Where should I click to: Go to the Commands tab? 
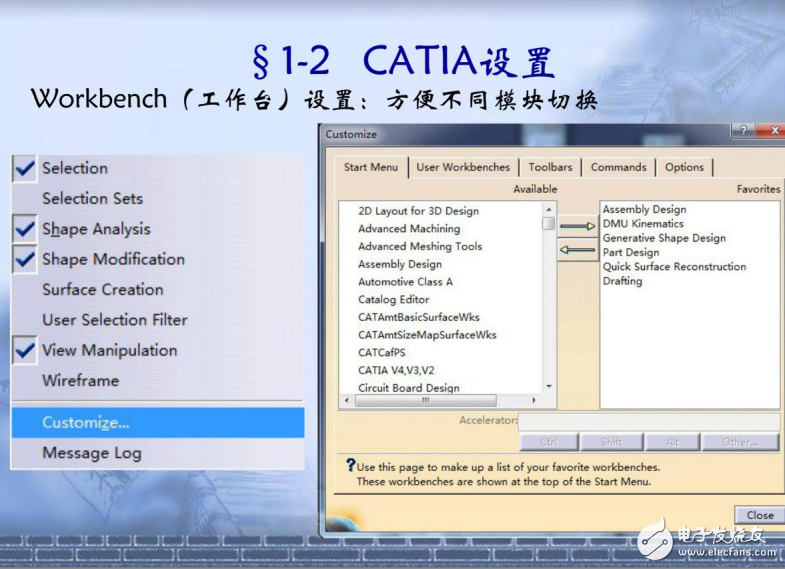point(618,167)
